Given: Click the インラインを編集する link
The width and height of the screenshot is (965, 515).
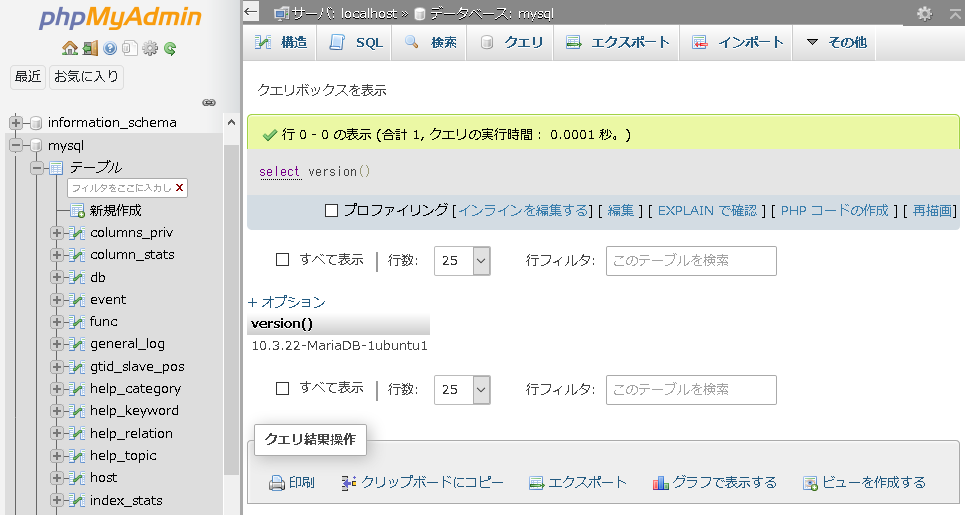Looking at the screenshot, I should tap(524, 211).
